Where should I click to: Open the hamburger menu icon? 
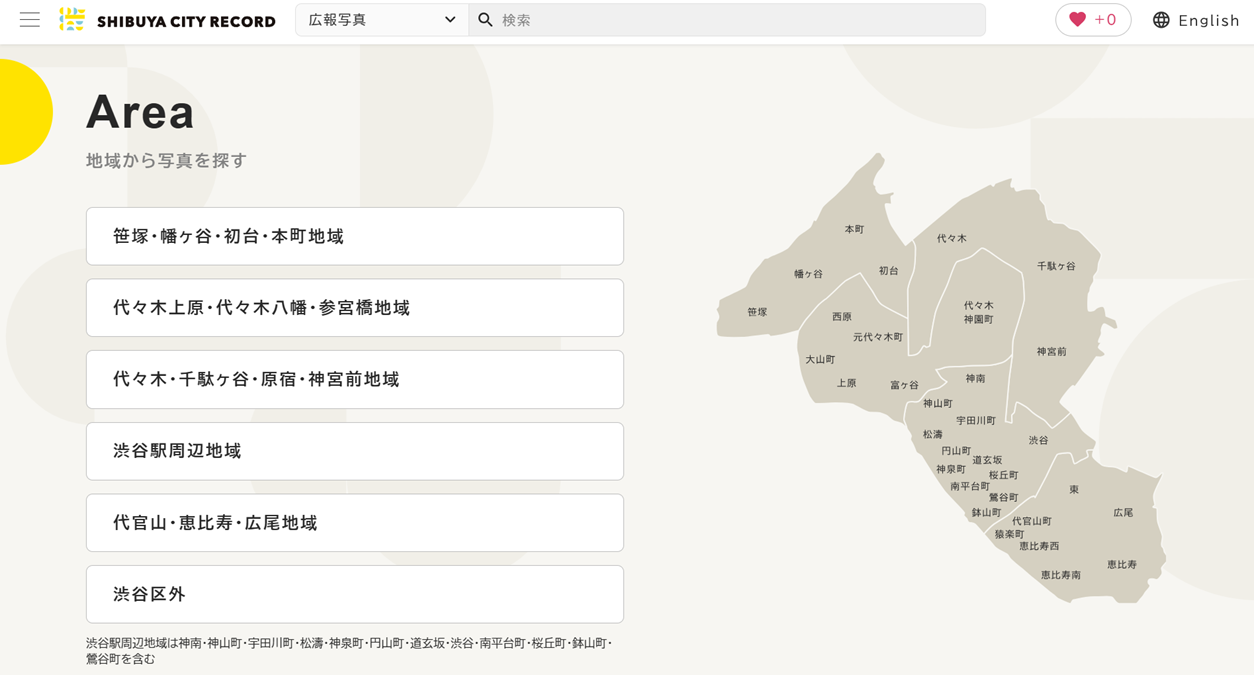pyautogui.click(x=30, y=20)
